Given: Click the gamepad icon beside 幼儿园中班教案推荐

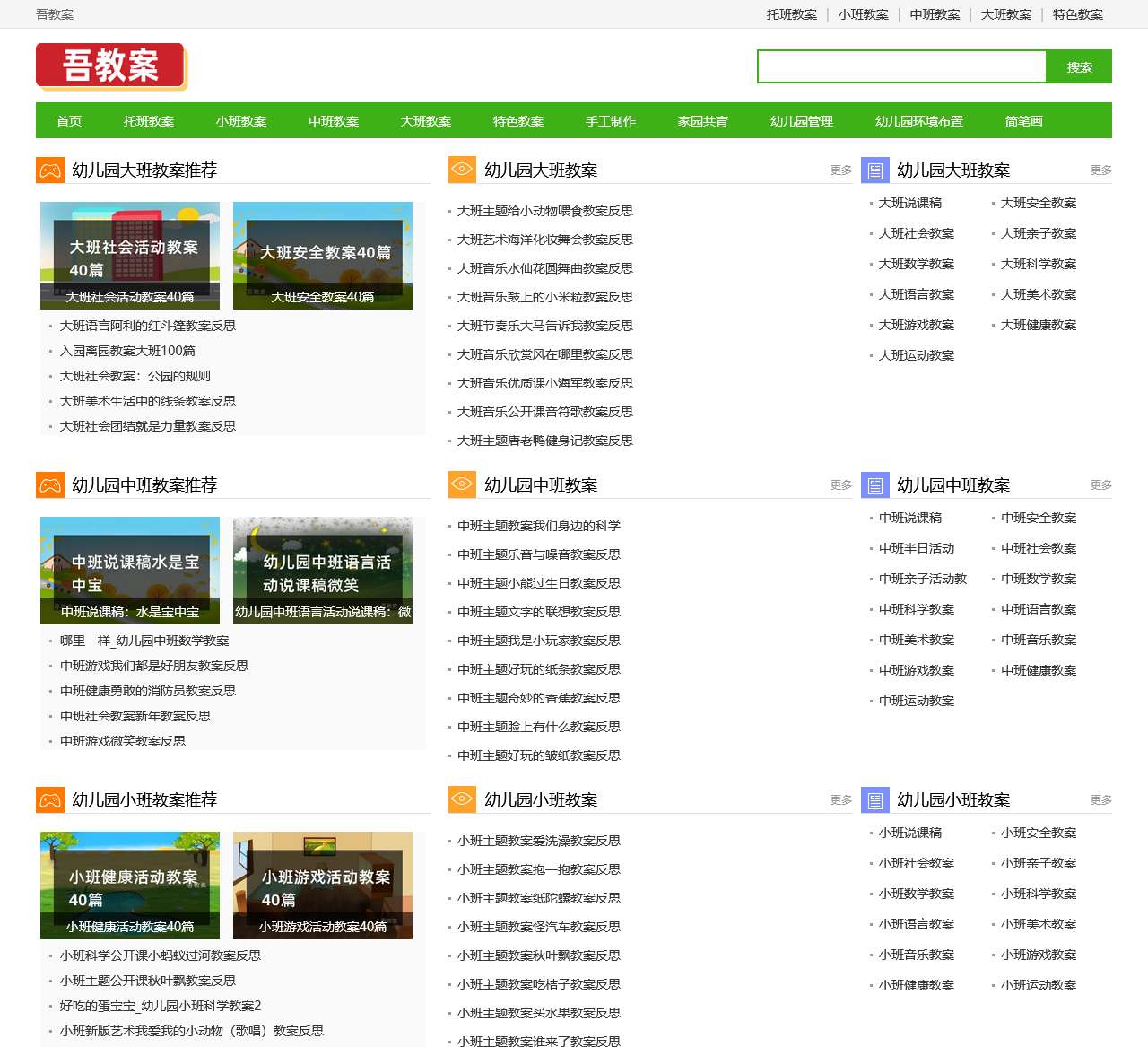Looking at the screenshot, I should click(x=50, y=485).
